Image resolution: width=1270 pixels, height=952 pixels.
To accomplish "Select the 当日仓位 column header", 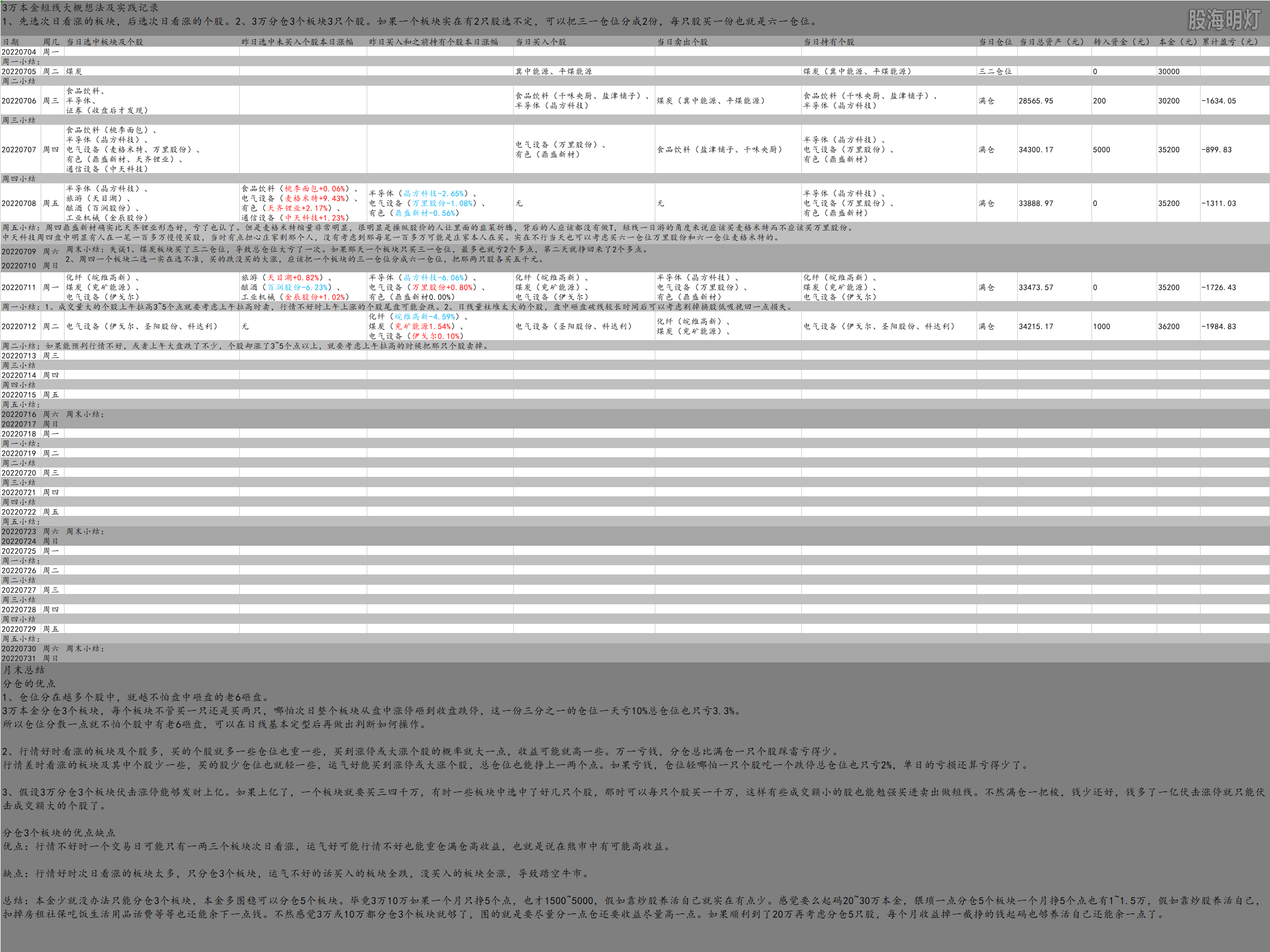I will 995,42.
